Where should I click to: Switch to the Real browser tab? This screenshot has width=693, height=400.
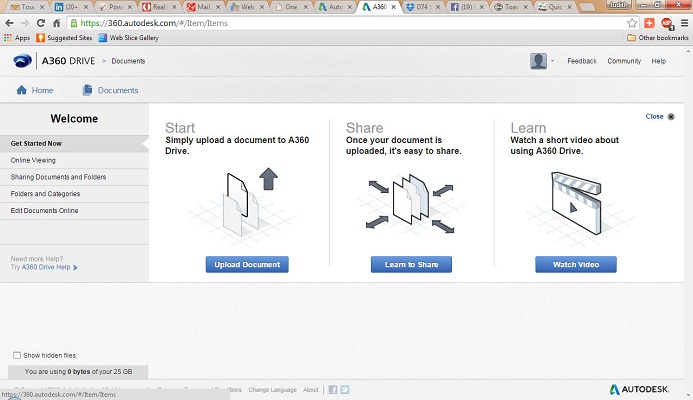[159, 7]
